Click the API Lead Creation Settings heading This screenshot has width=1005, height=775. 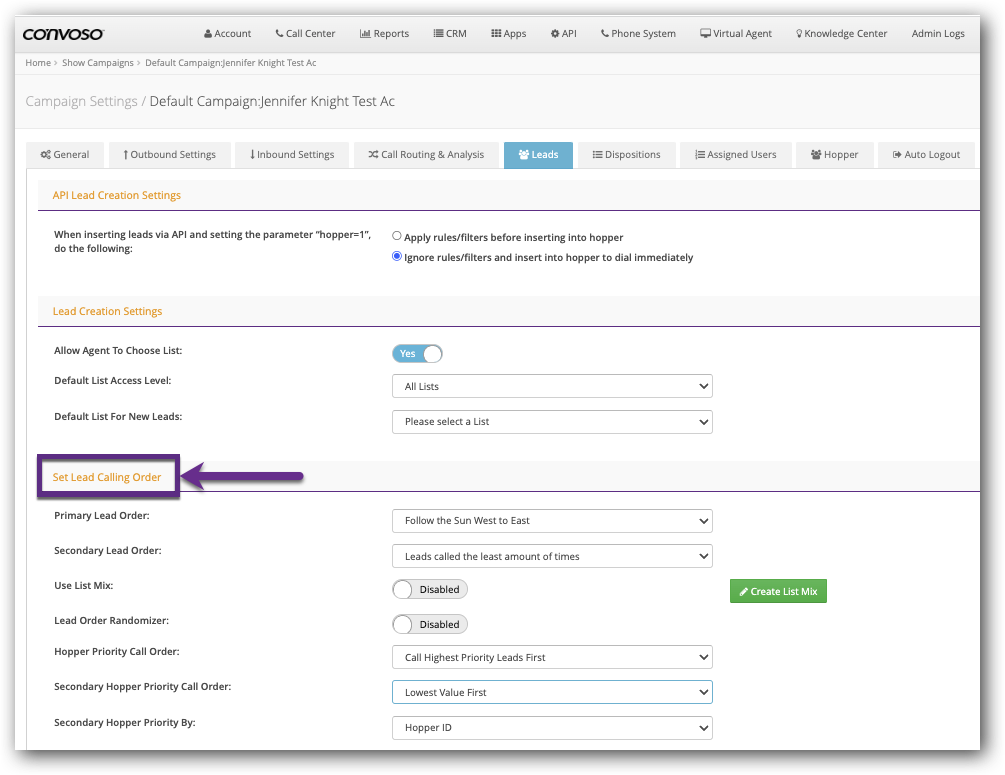[117, 196]
